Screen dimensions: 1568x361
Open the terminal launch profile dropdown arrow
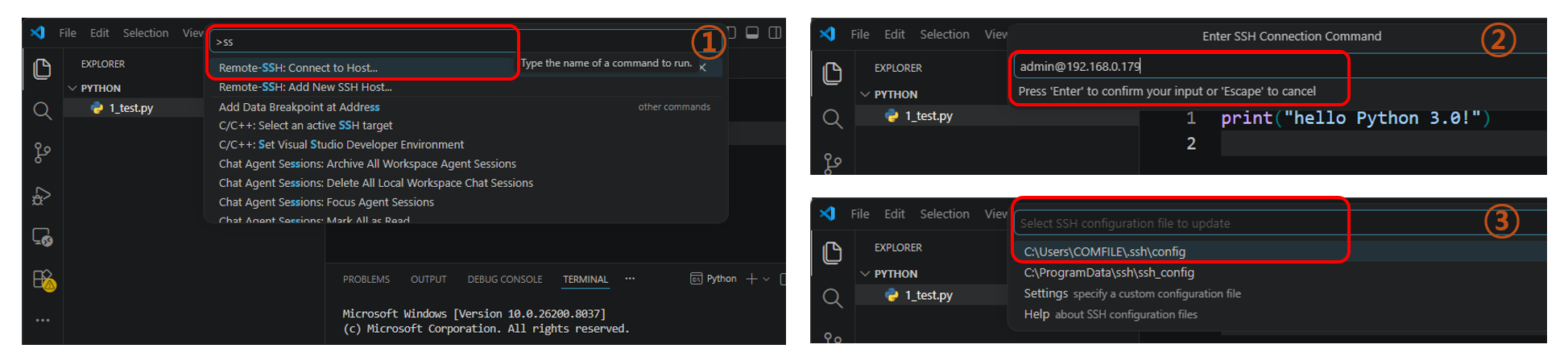[x=766, y=279]
